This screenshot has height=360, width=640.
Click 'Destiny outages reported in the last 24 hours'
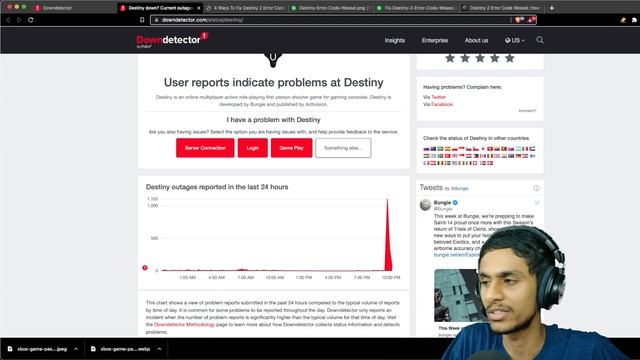(217, 187)
